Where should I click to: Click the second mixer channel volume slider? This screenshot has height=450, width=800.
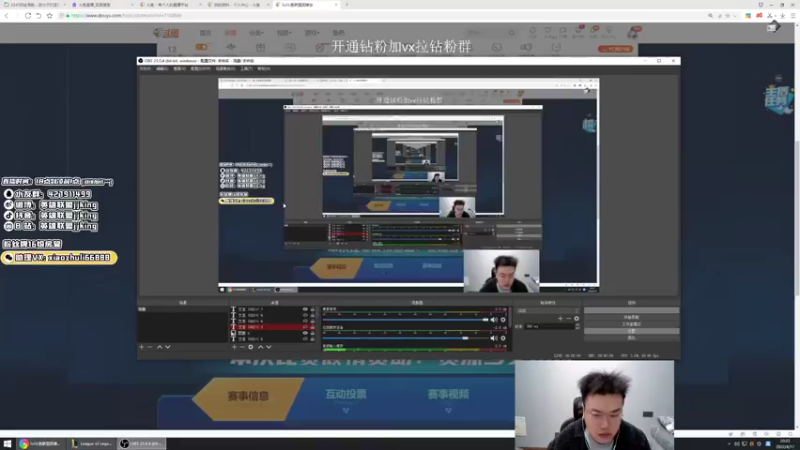point(406,338)
